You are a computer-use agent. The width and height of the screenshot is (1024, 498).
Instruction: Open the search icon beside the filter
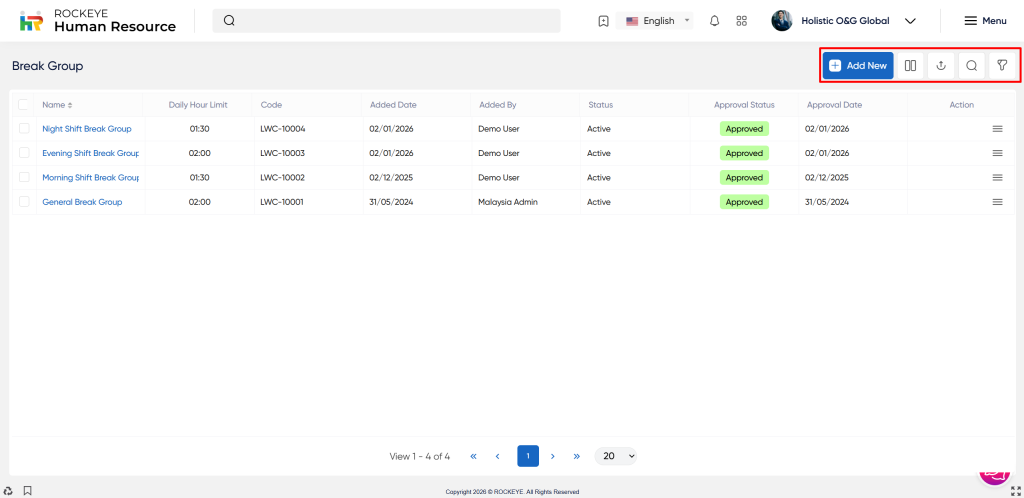(x=971, y=66)
